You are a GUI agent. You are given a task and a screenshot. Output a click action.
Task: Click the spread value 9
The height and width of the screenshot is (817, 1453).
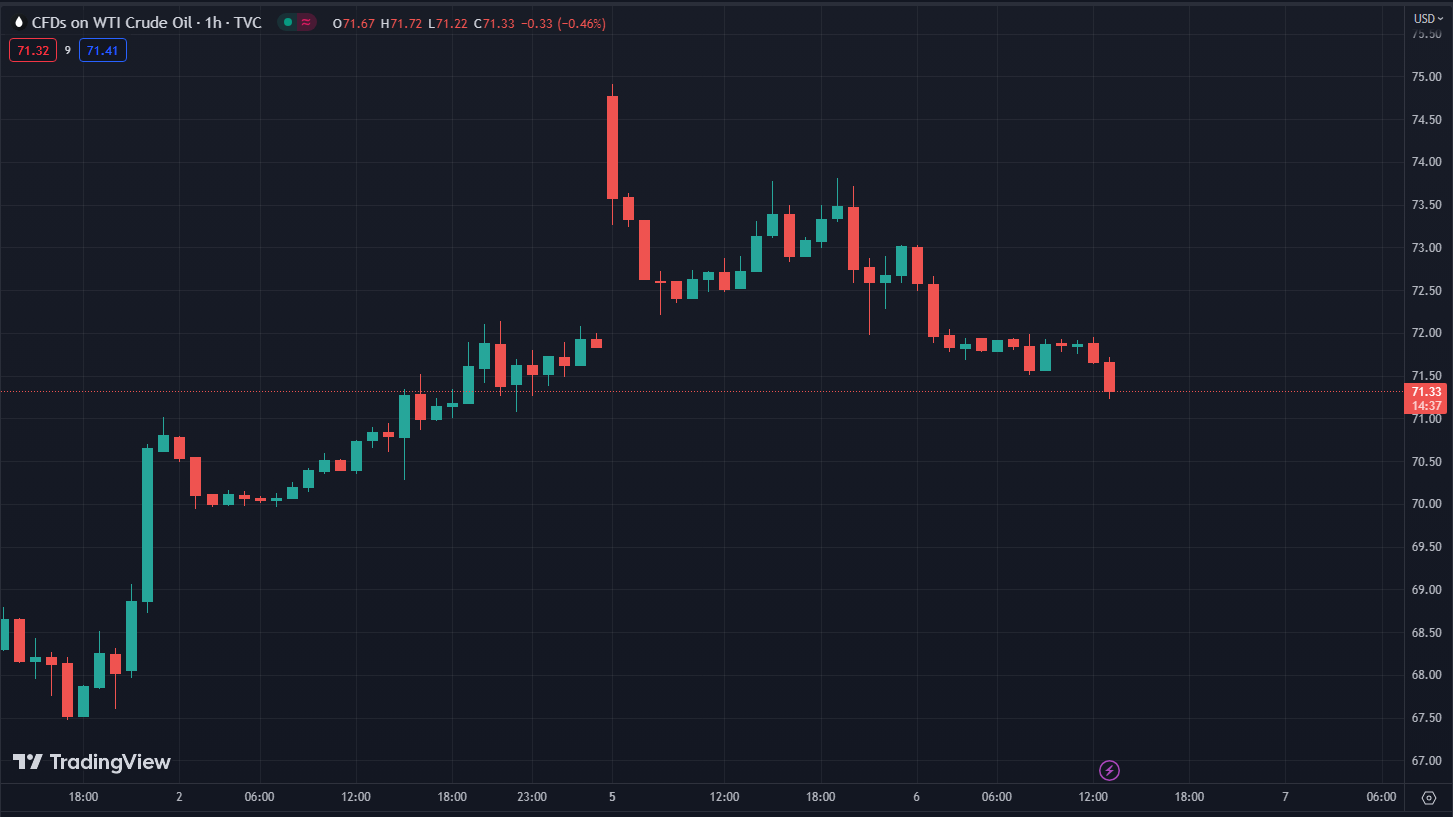(x=68, y=50)
